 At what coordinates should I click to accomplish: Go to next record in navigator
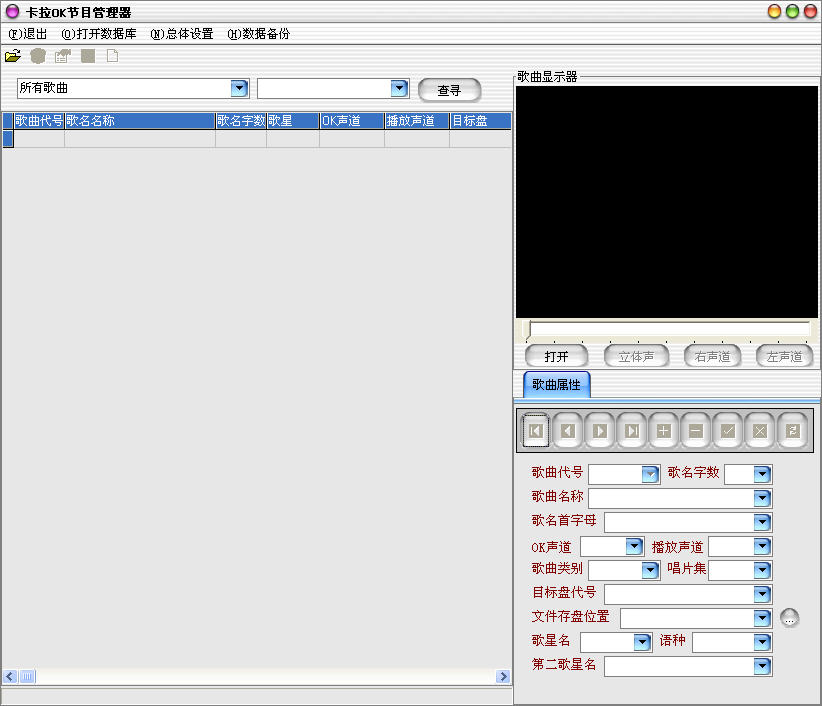(600, 430)
